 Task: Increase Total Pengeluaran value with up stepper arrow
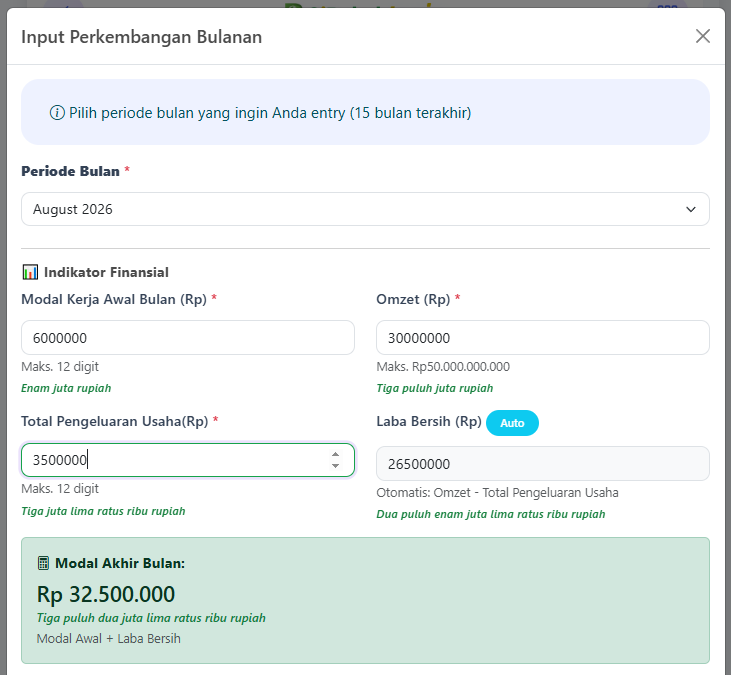[x=335, y=455]
